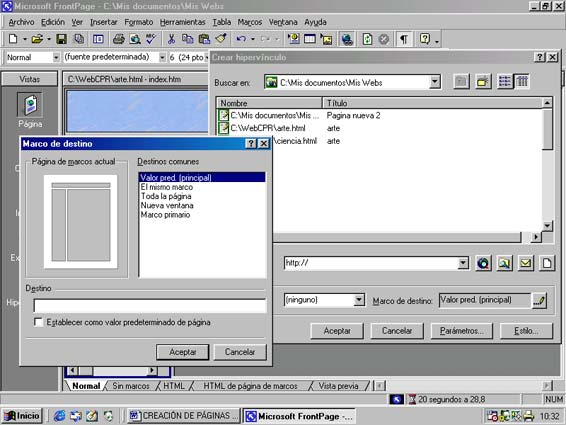The height and width of the screenshot is (425, 566).
Task: Click Aceptar in Marco de destino dialog
Action: point(183,352)
